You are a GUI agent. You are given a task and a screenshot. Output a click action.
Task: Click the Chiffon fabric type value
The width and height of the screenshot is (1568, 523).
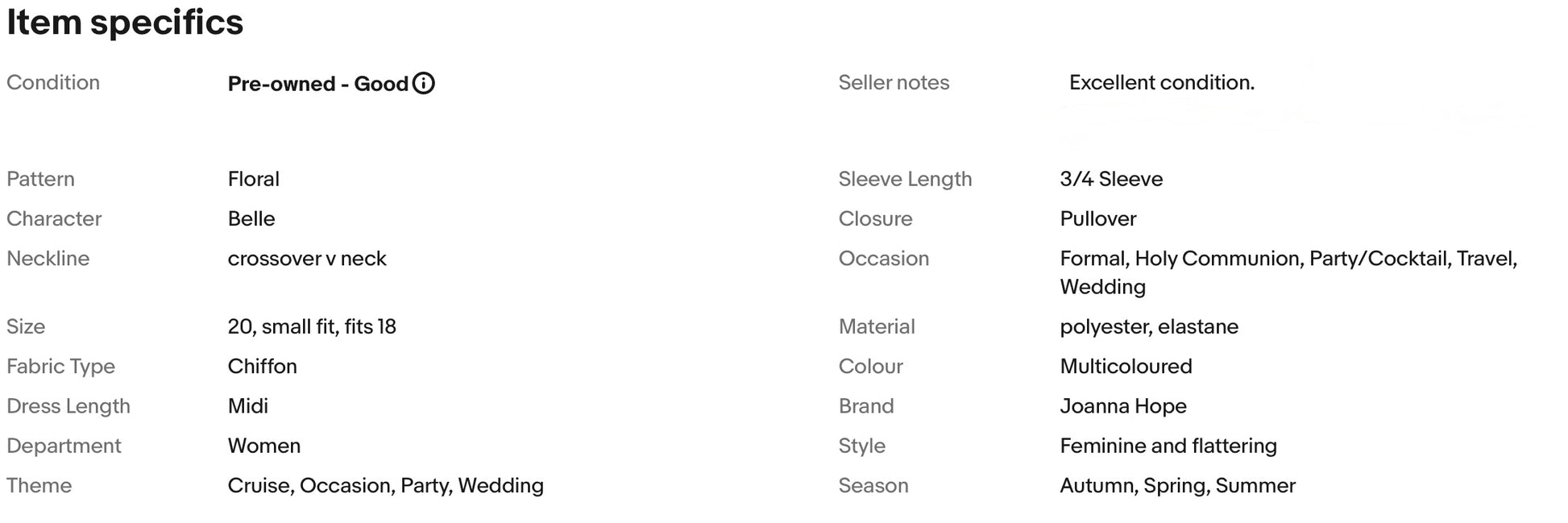click(x=263, y=367)
